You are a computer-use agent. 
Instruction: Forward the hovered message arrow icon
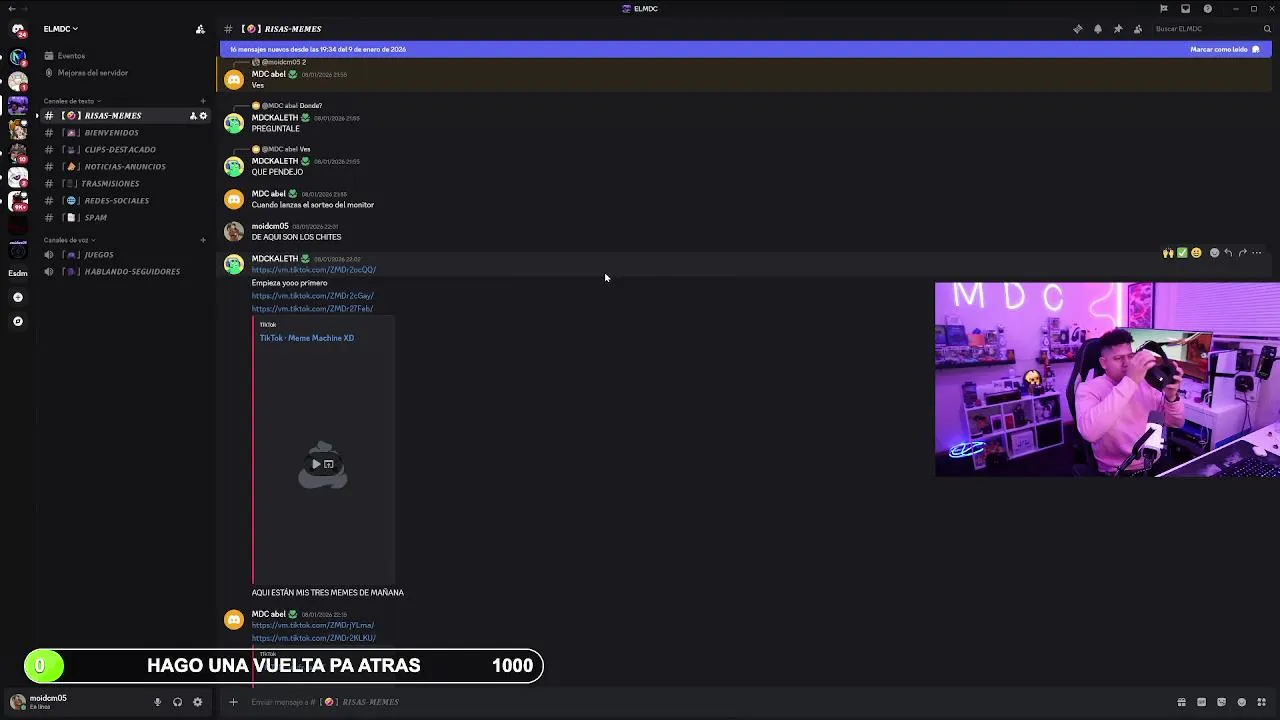(1242, 253)
